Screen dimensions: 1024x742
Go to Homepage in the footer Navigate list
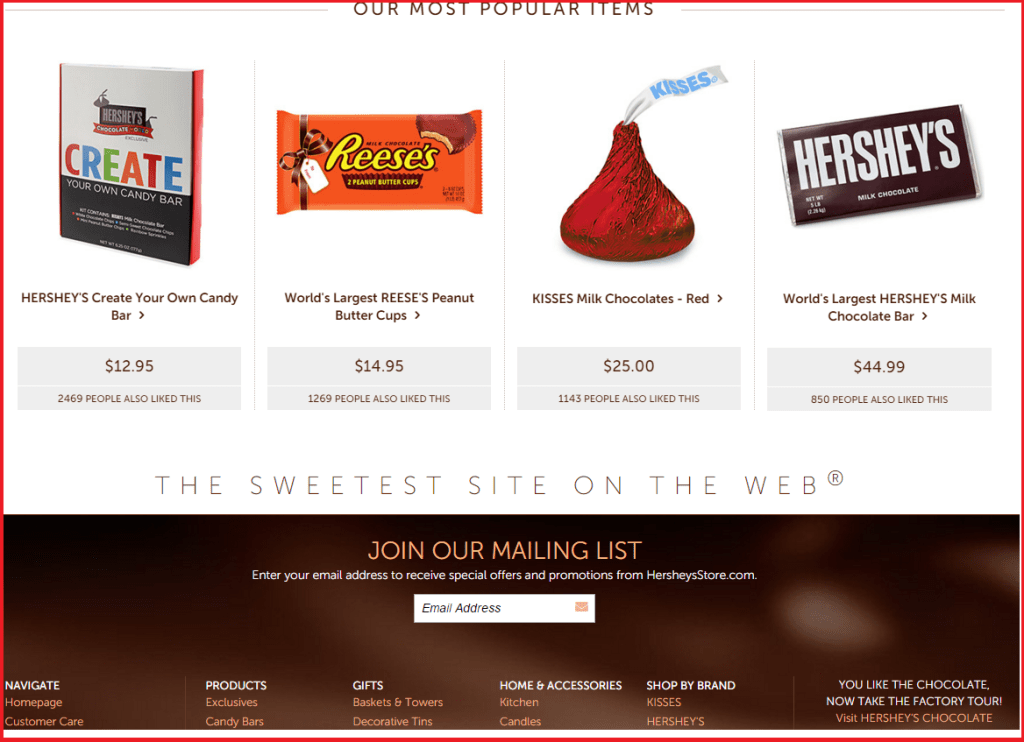point(34,702)
